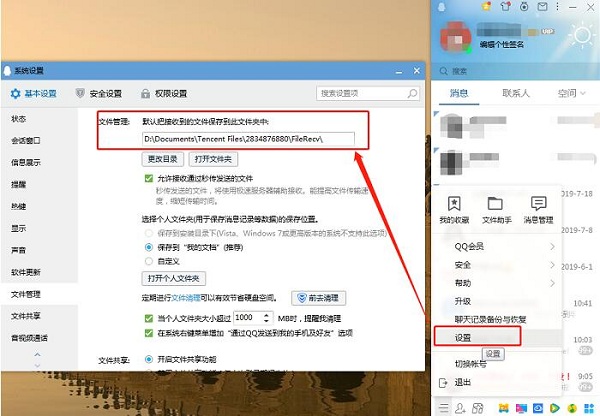Open the file cleanup hyperlink

(186, 298)
